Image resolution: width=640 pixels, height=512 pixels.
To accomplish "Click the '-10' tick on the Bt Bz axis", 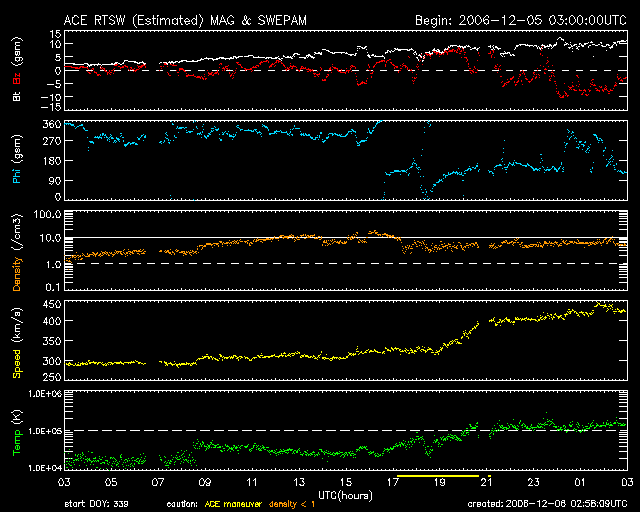I will (x=51, y=97).
